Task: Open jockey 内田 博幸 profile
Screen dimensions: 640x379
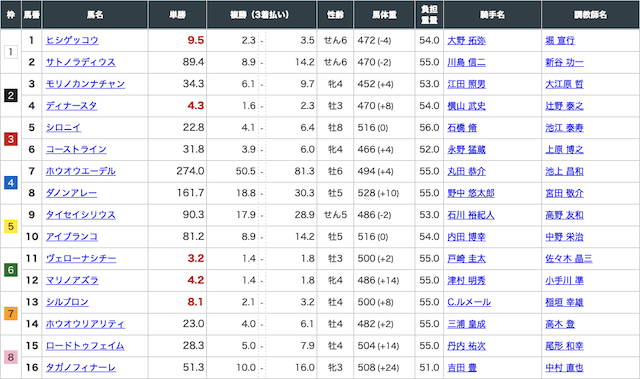Action: click(x=467, y=237)
